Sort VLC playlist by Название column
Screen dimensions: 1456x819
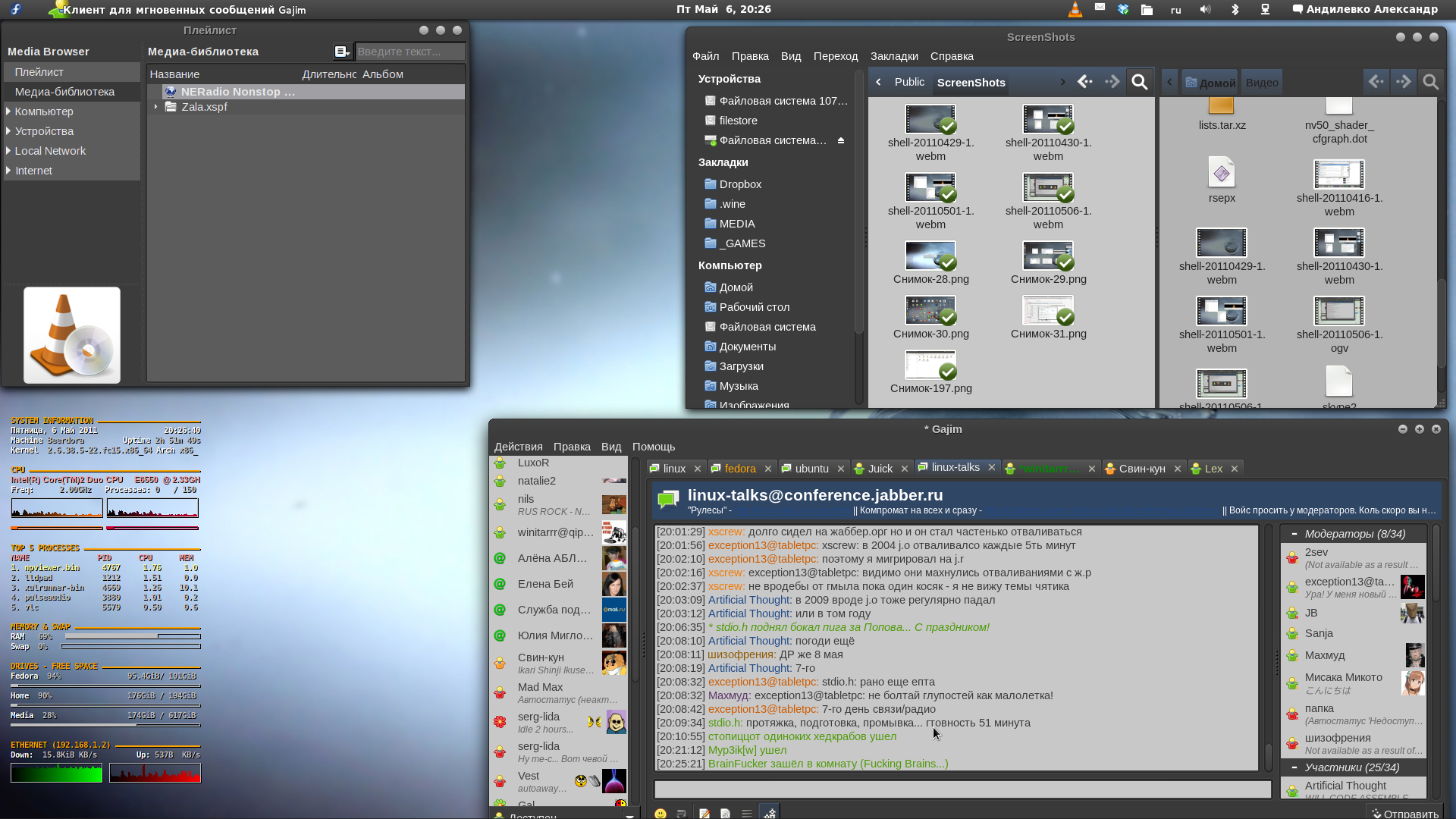coord(174,74)
